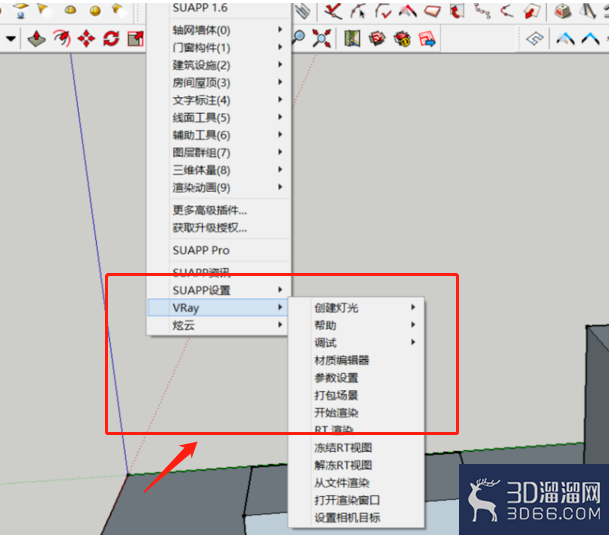Click the arc with cursor icon

point(358,11)
